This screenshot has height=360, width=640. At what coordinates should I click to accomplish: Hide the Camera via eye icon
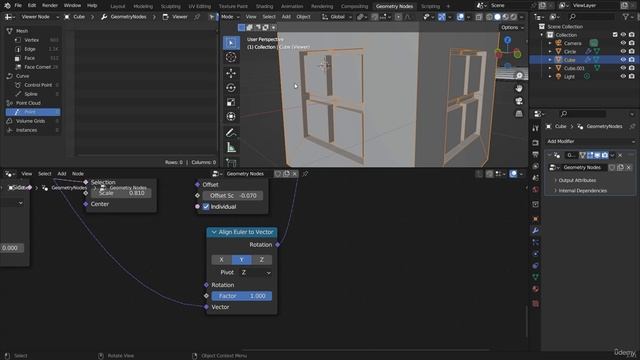pyautogui.click(x=623, y=43)
